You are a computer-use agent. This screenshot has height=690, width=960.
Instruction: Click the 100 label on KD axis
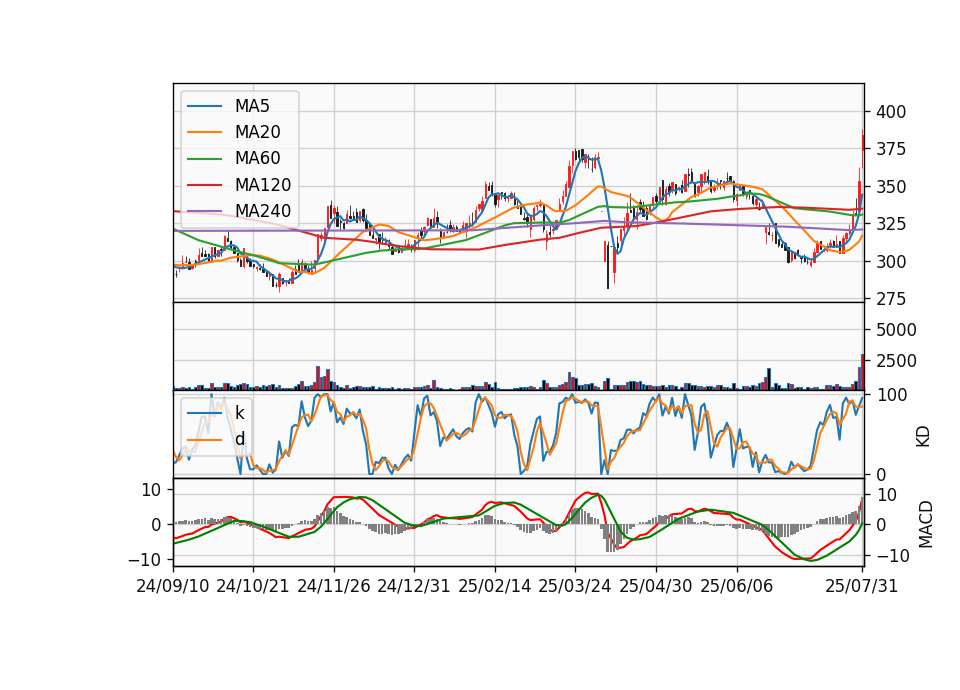pos(891,395)
